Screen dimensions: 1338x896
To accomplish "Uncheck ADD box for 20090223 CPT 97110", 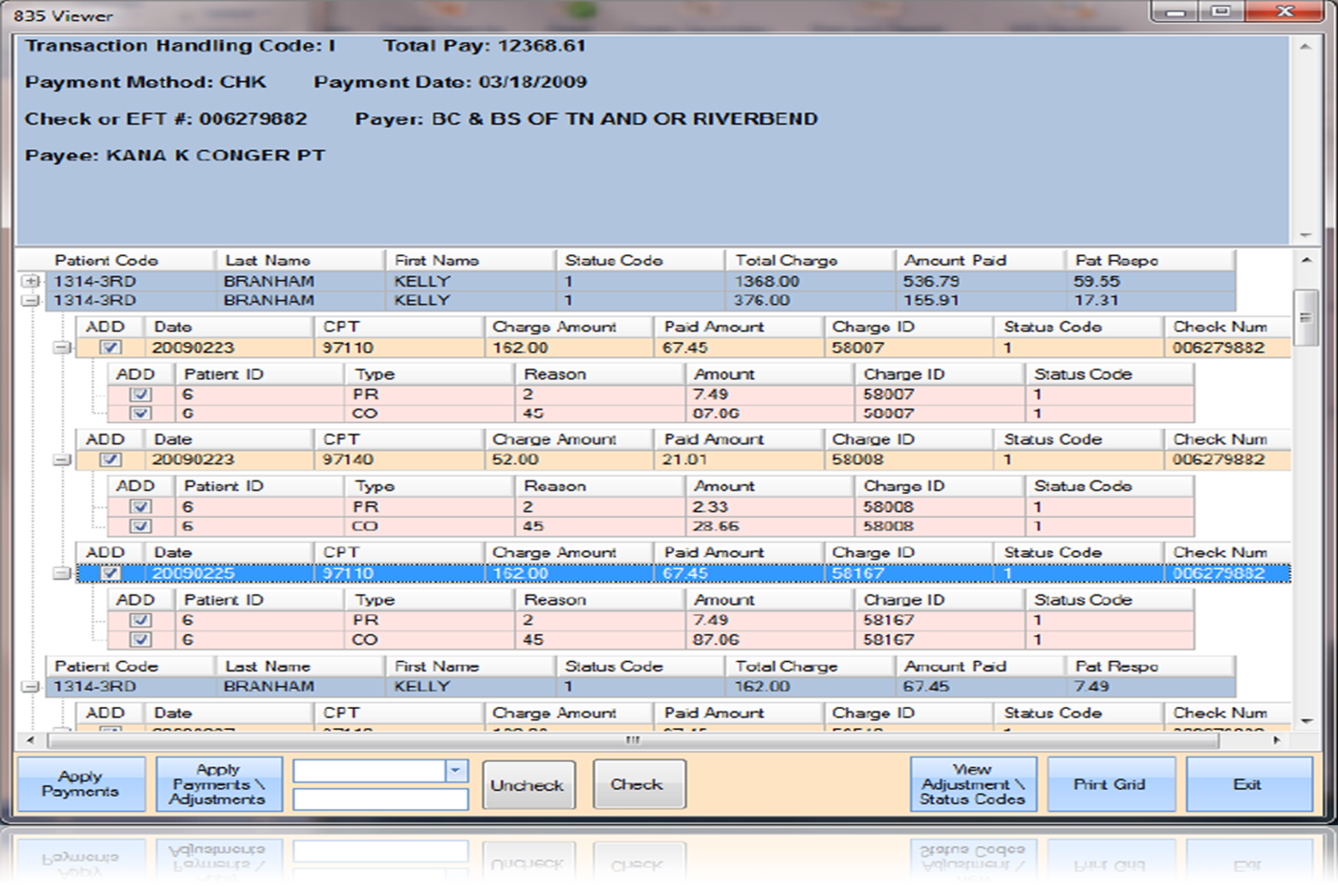I will pos(111,348).
